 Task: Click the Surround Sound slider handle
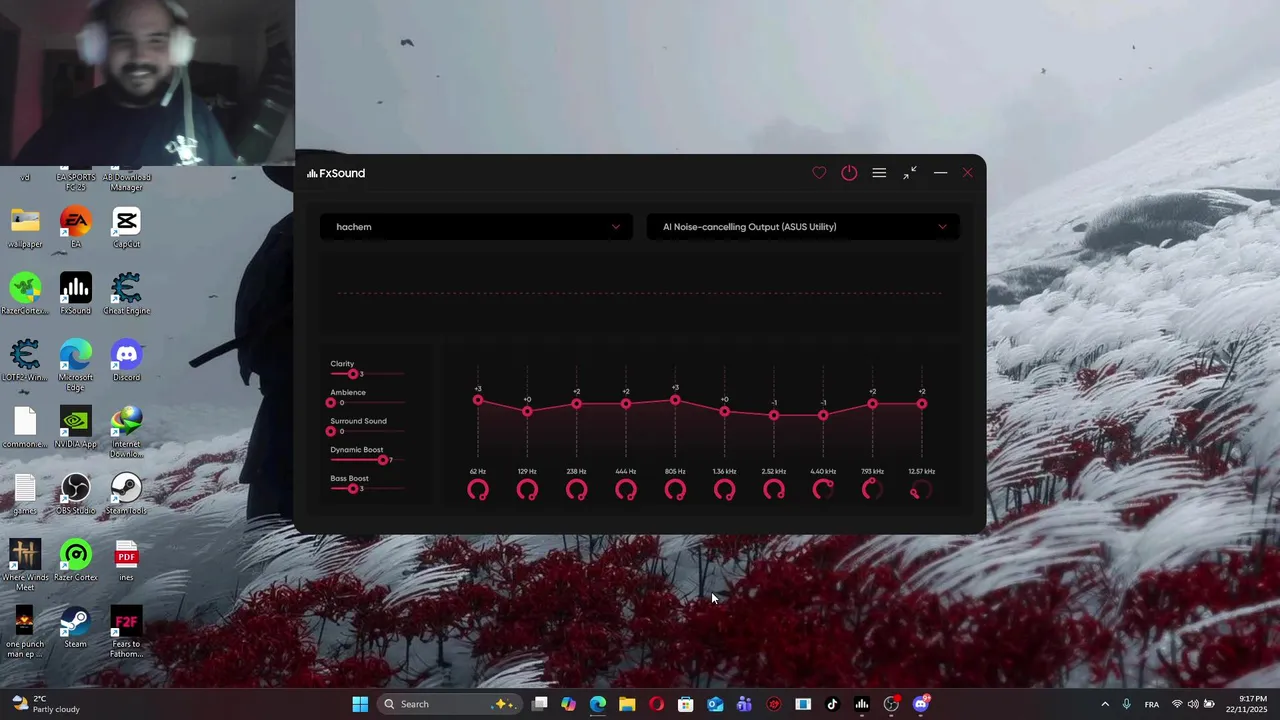(x=331, y=431)
